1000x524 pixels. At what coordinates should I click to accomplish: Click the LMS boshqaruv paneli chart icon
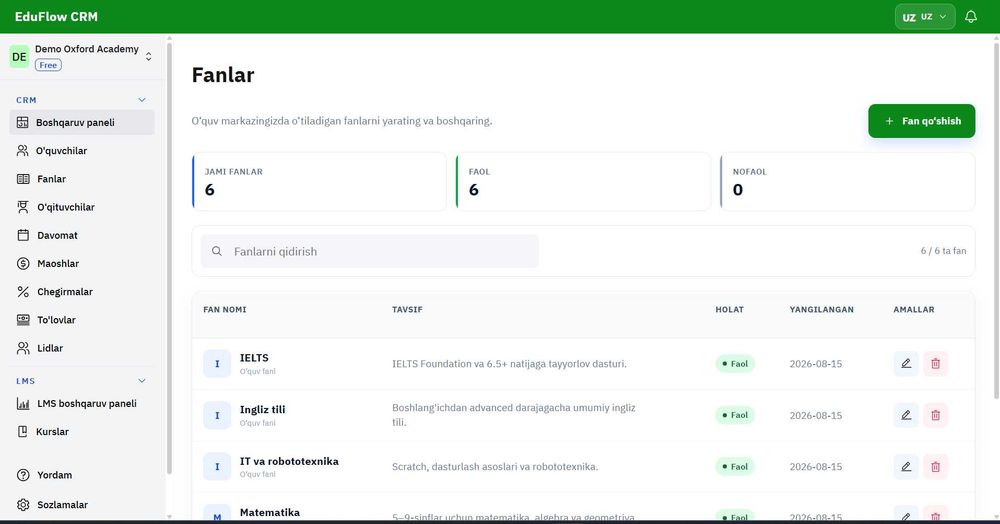23,404
